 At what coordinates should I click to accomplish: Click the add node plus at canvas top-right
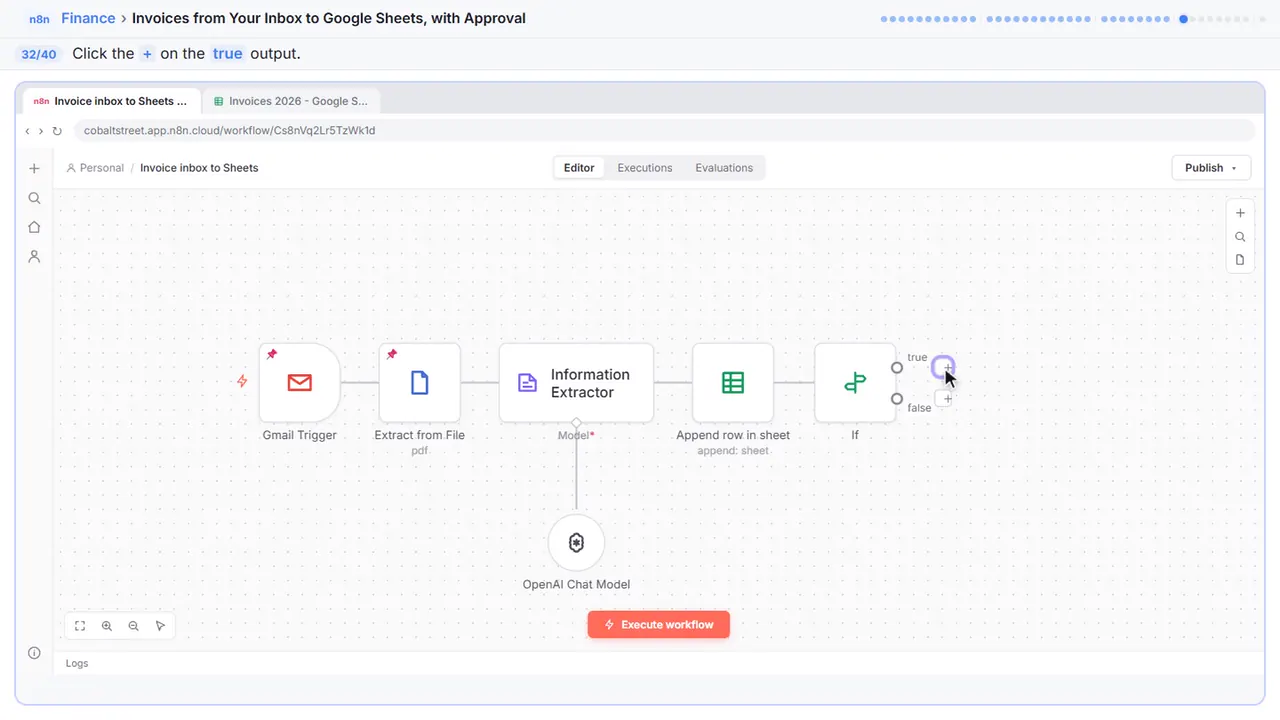click(1240, 213)
